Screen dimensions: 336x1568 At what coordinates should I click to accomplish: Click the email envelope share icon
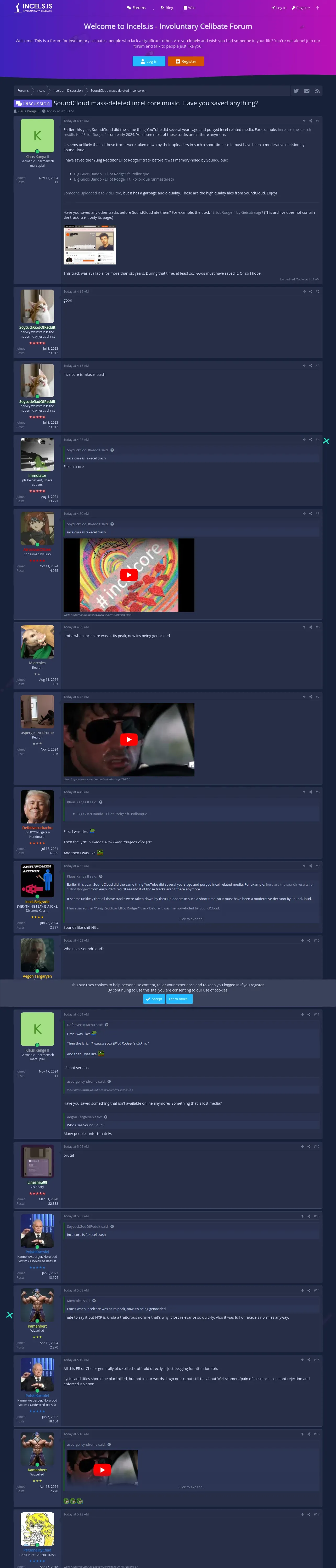[307, 91]
